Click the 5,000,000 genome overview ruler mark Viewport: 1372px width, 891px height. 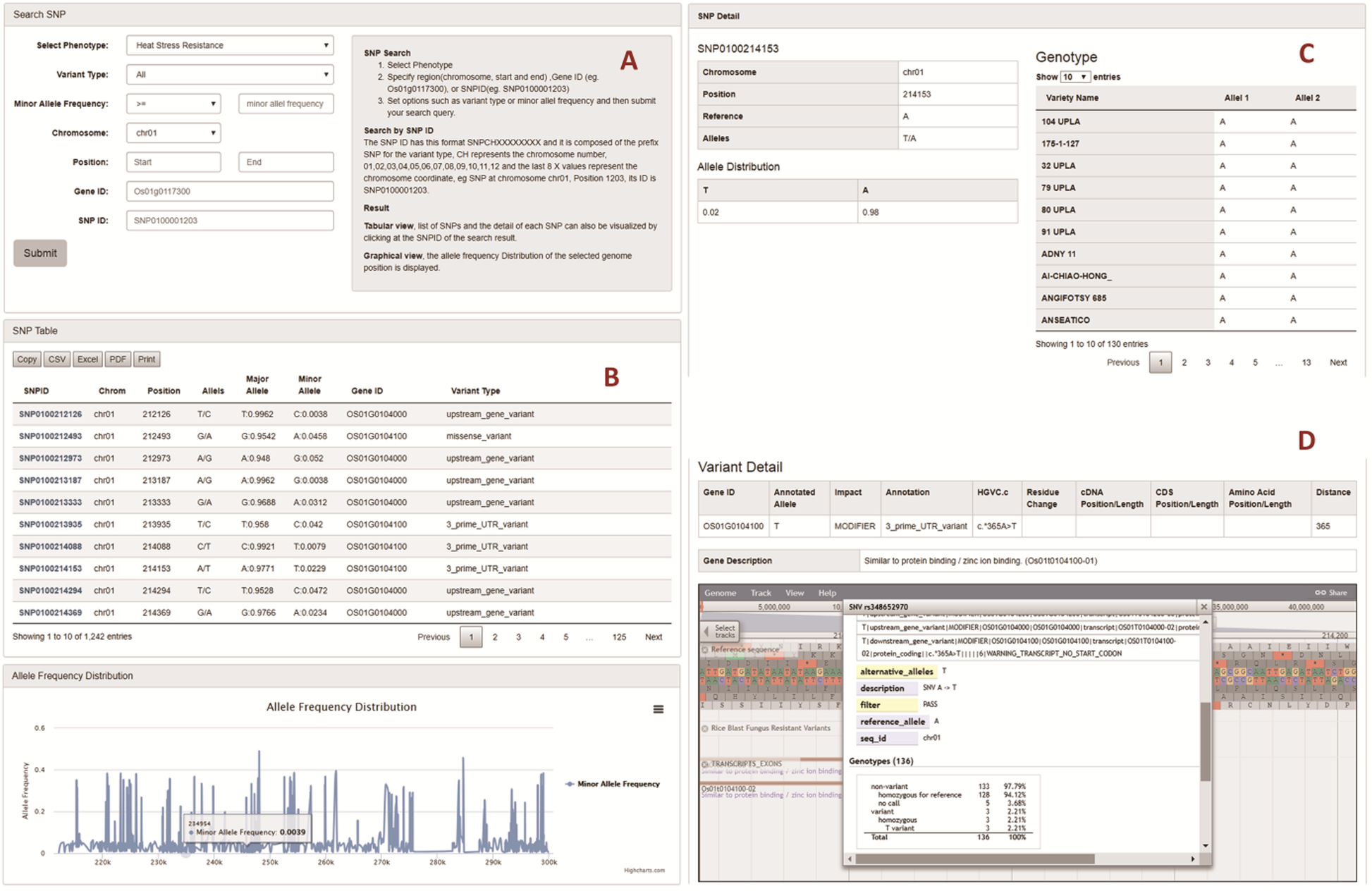tap(773, 607)
